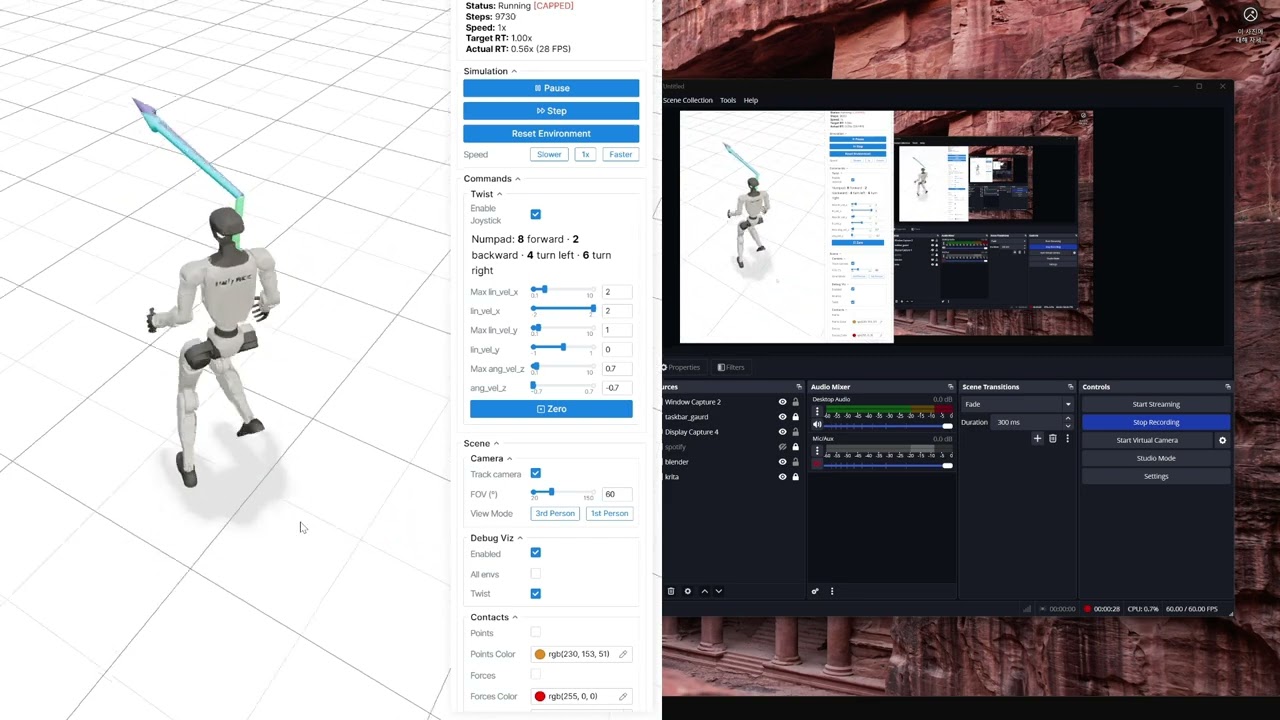Add a new scene transition

pyautogui.click(x=1037, y=438)
